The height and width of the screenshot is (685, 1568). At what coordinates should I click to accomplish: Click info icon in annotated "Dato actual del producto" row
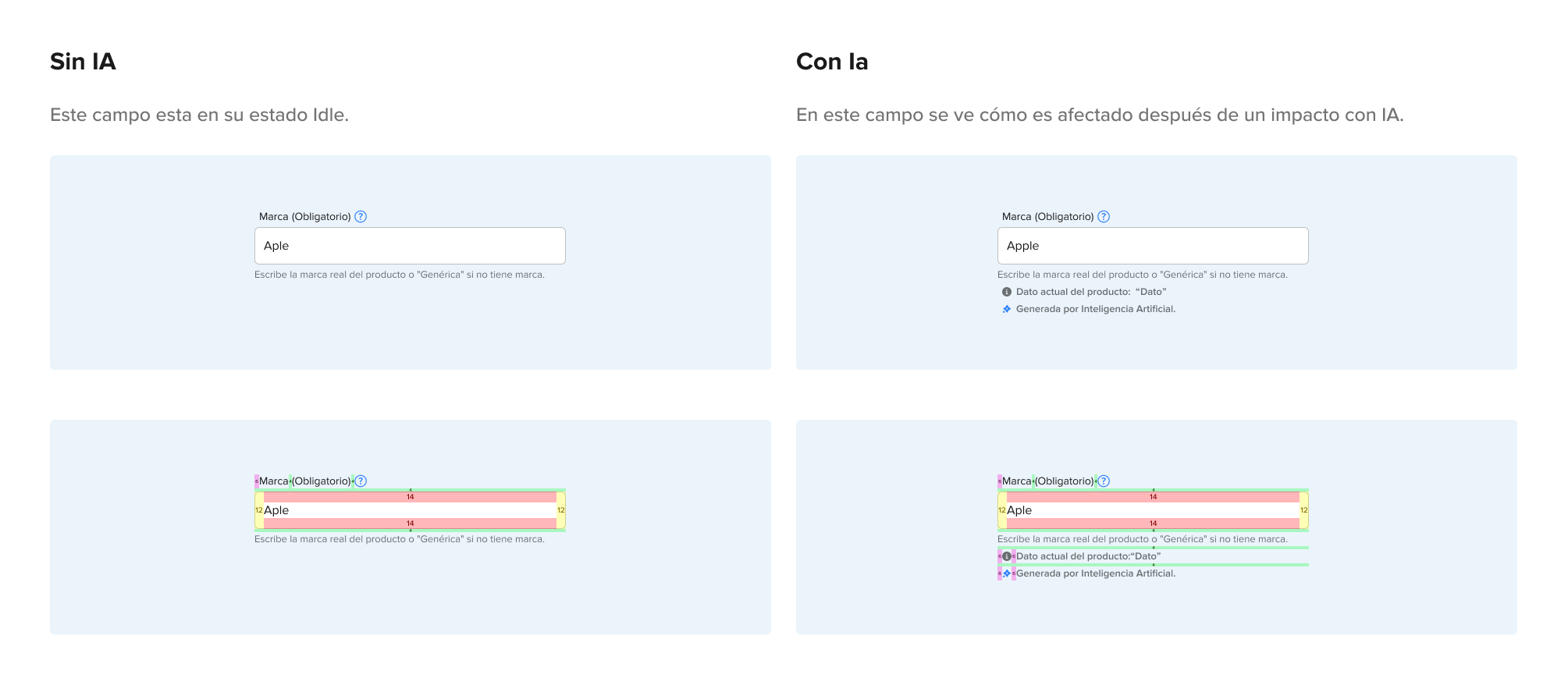pyautogui.click(x=1007, y=556)
